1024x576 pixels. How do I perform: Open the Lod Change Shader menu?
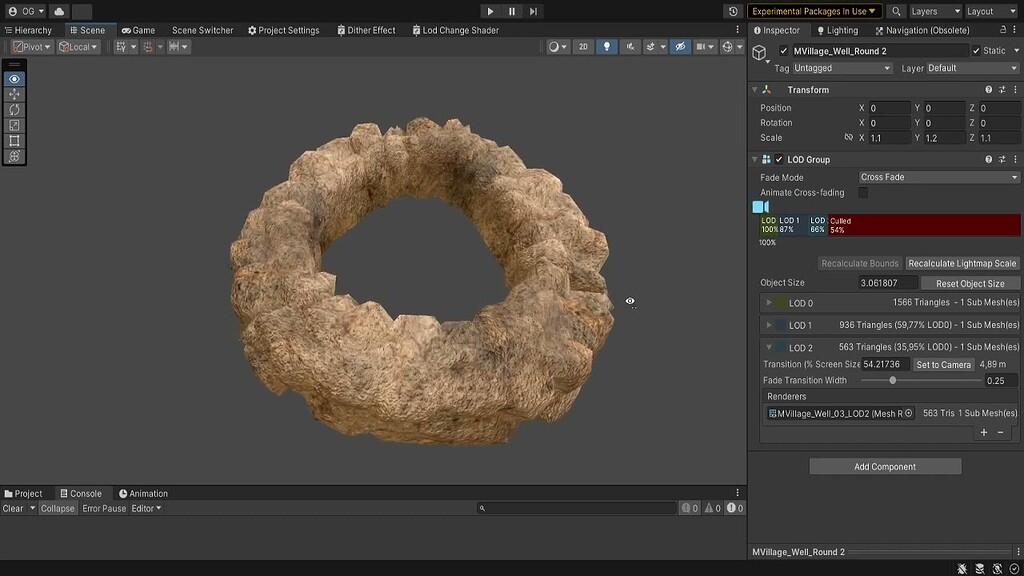click(x=455, y=30)
